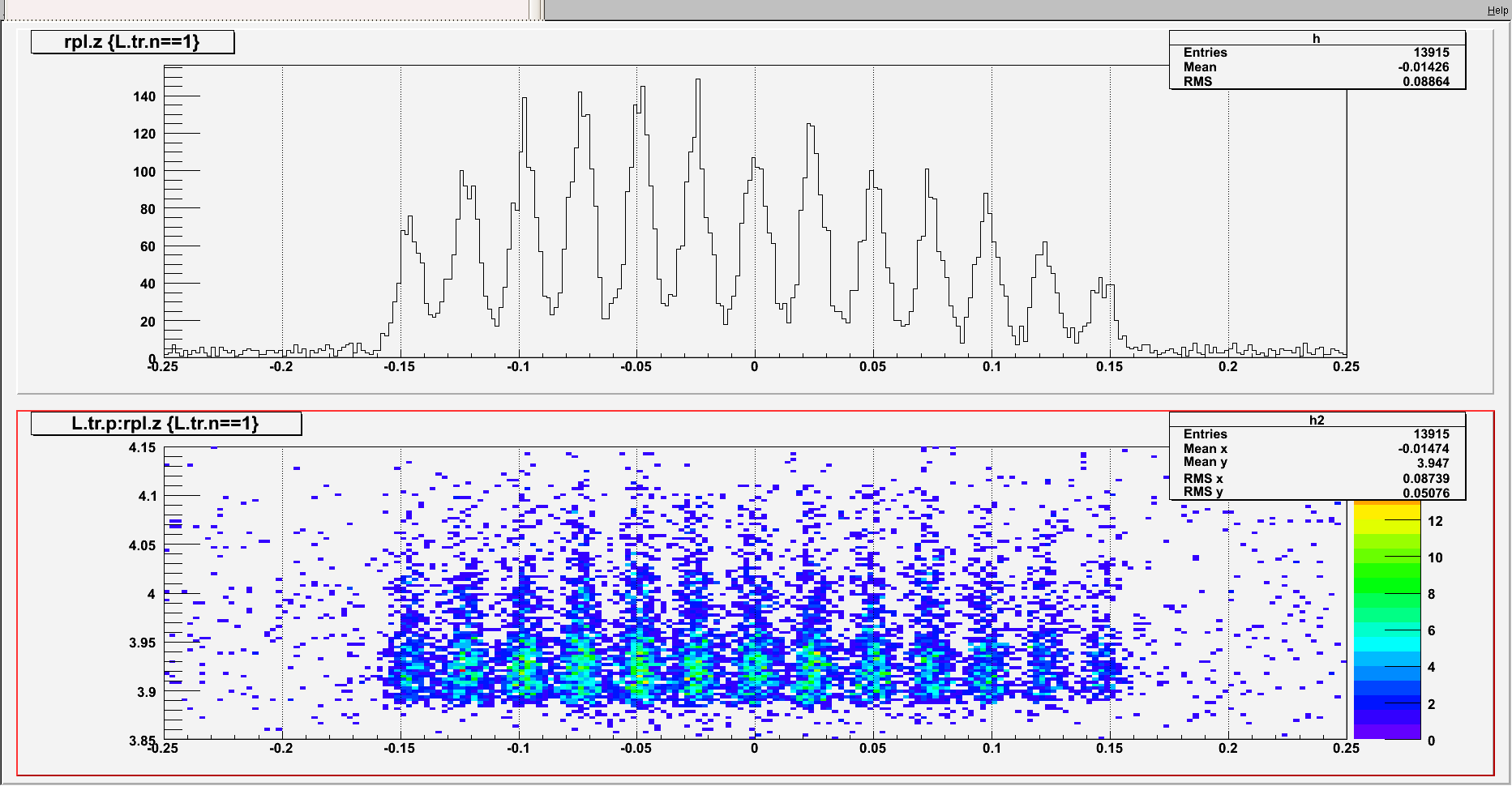1512x786 pixels.
Task: Click the top histogram y-axis label 100
Action: pos(144,173)
